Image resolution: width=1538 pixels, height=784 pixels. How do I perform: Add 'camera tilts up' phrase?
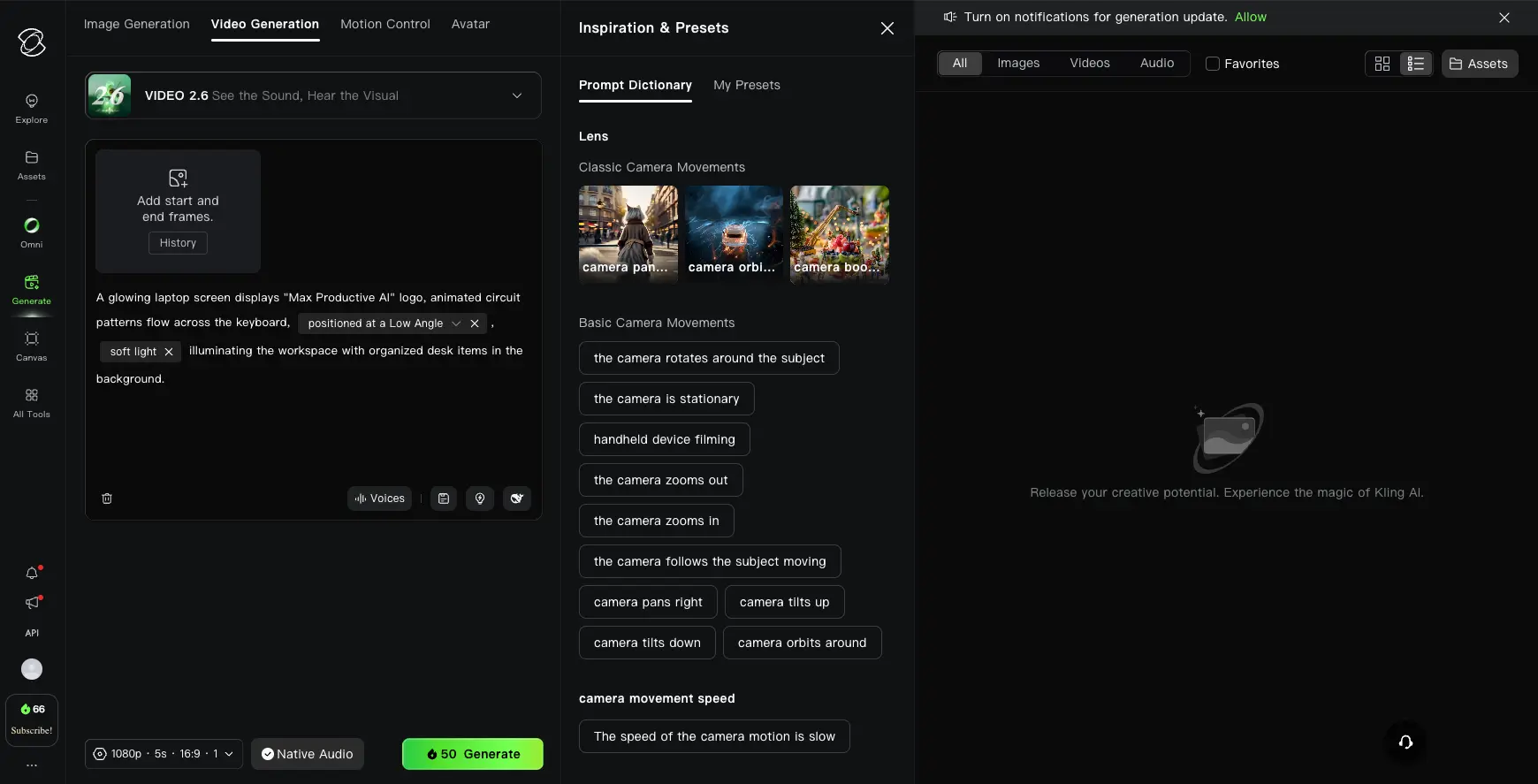click(x=785, y=602)
